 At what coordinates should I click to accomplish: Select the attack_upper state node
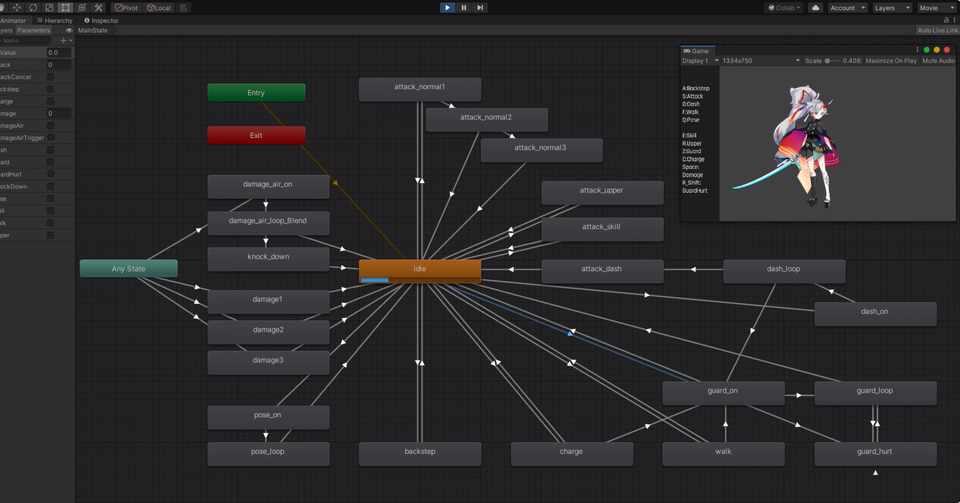coord(602,193)
